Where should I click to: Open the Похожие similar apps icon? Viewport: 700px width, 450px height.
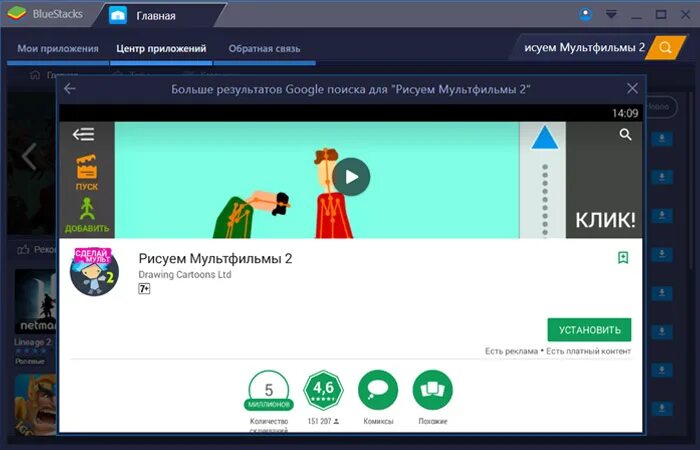point(433,390)
